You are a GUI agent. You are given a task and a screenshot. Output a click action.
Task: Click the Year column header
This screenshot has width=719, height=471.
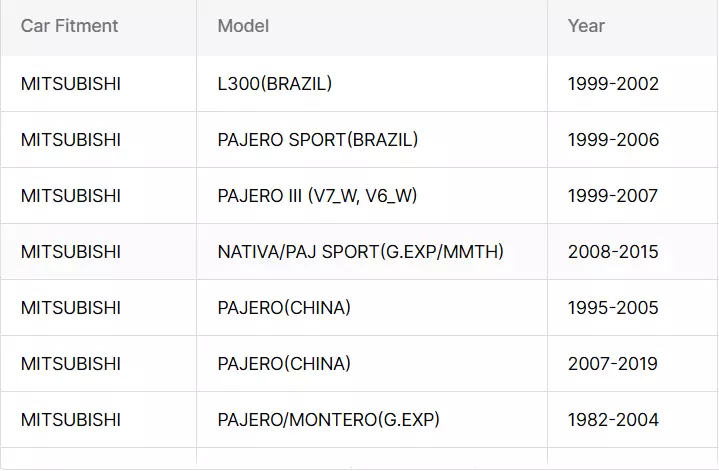(x=586, y=26)
